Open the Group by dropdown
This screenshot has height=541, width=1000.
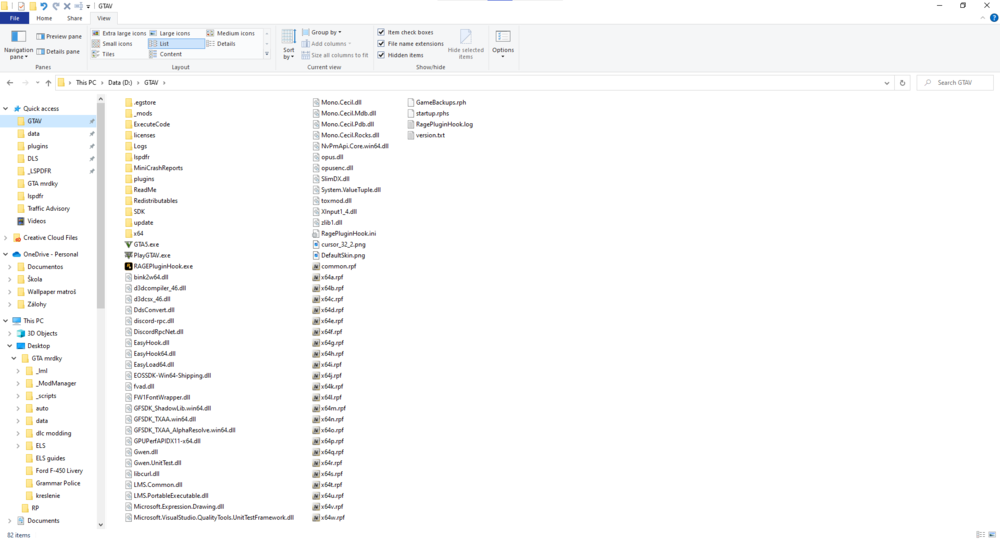point(321,33)
